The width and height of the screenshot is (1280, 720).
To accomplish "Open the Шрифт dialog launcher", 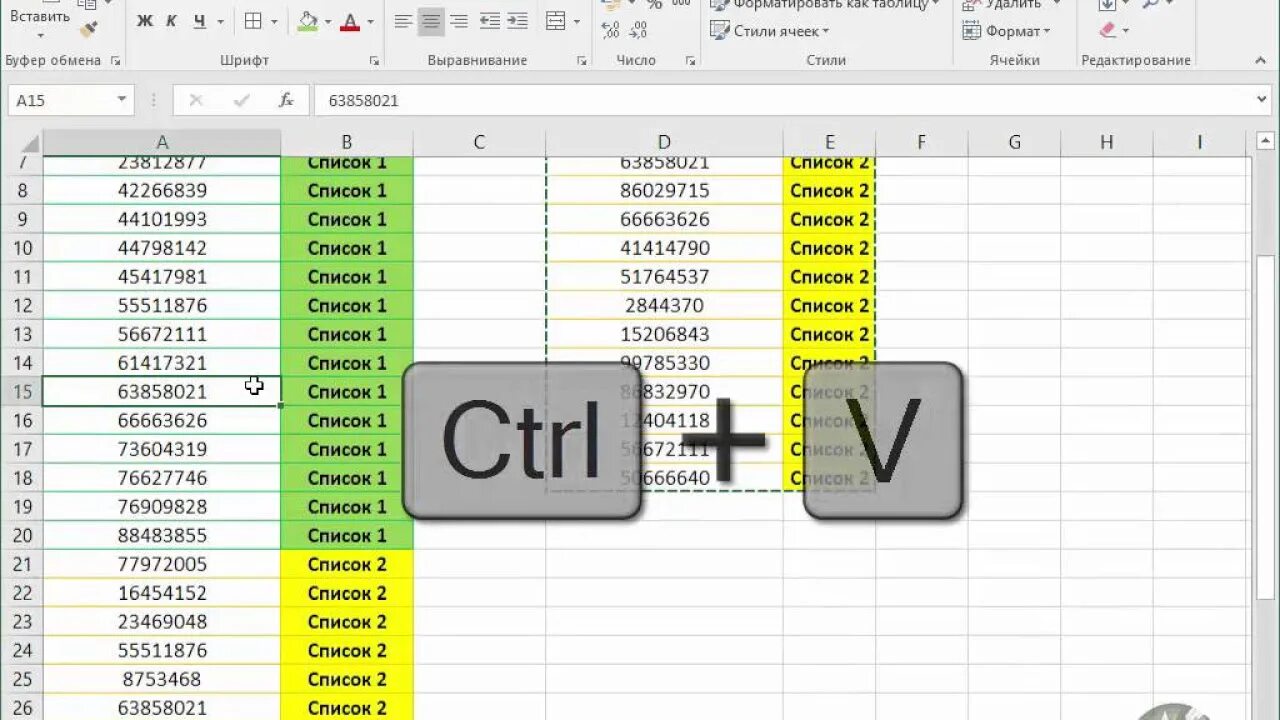I will [374, 61].
